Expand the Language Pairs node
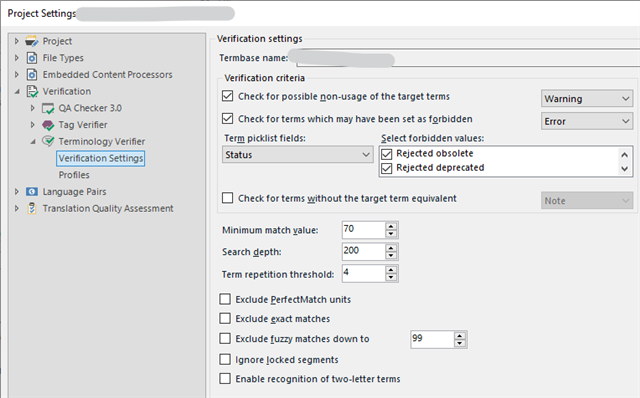Image resolution: width=640 pixels, height=398 pixels. pos(17,191)
